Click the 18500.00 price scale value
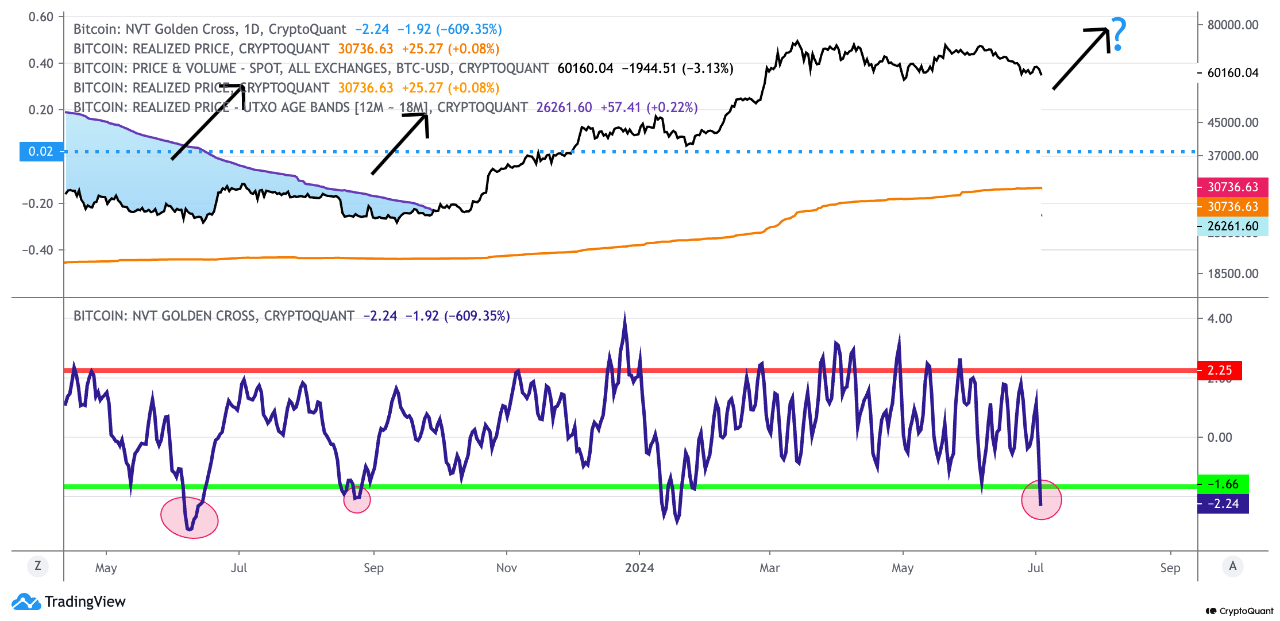Image resolution: width=1280 pixels, height=621 pixels. [1232, 273]
